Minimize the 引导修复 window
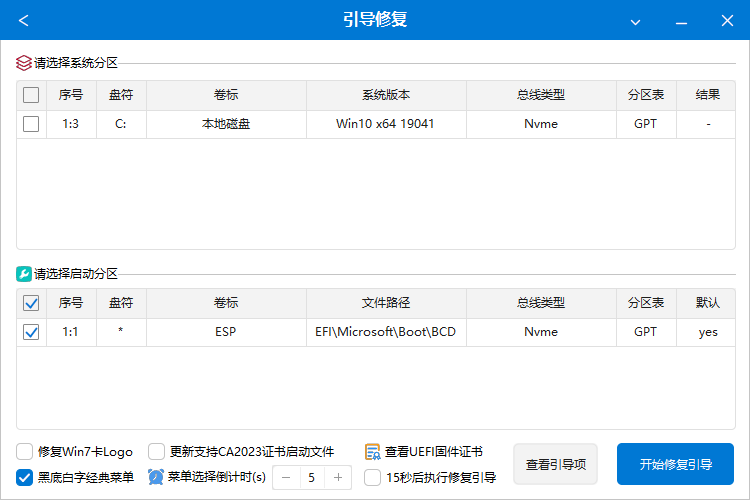Screen dimensions: 750x500 [681, 22]
